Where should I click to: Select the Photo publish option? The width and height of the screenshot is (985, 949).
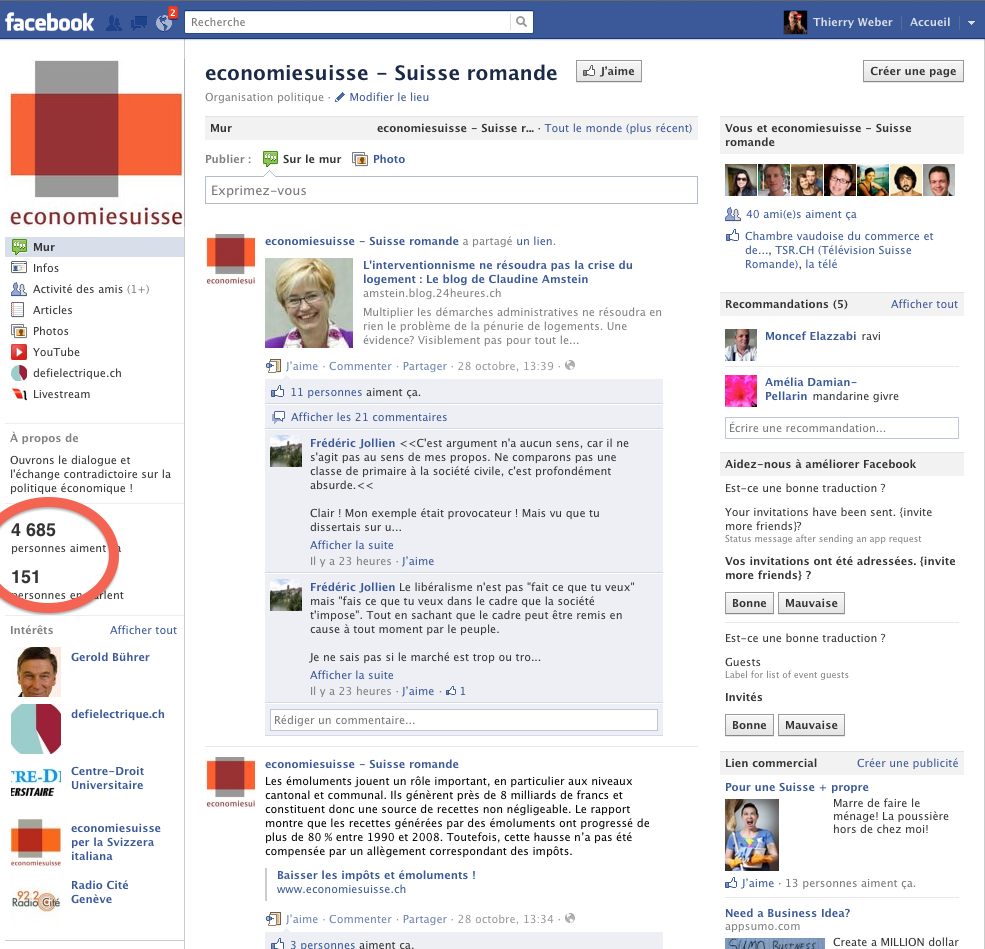[379, 159]
